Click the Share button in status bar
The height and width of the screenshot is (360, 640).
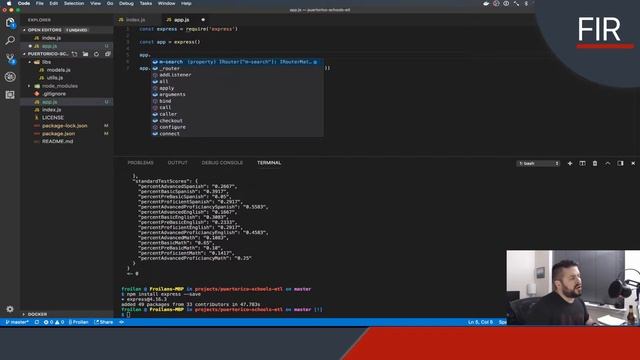(104, 322)
